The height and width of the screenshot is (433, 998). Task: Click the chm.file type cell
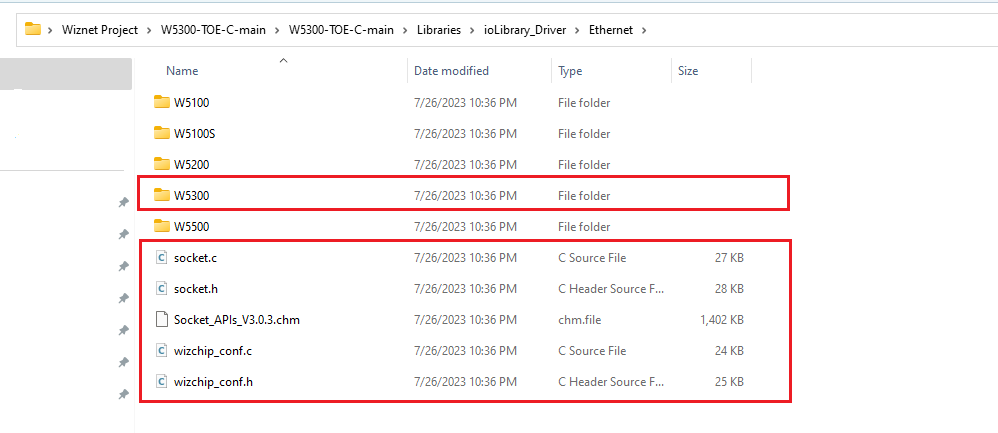[x=579, y=320]
